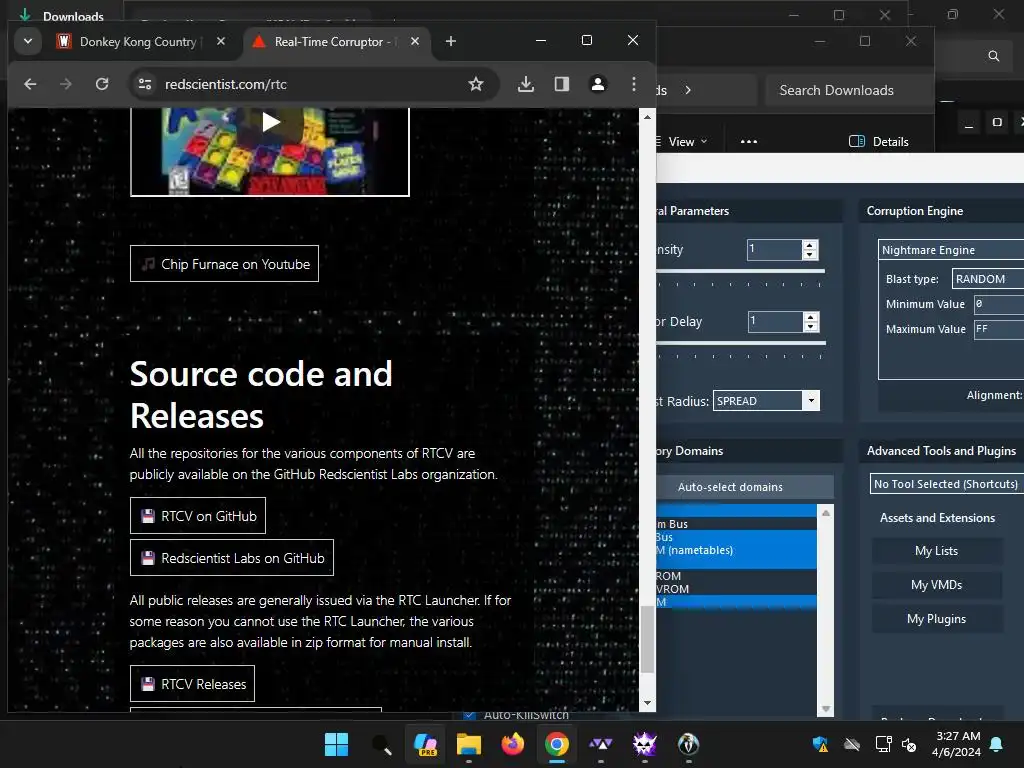Play the video thumbnail

tap(270, 121)
